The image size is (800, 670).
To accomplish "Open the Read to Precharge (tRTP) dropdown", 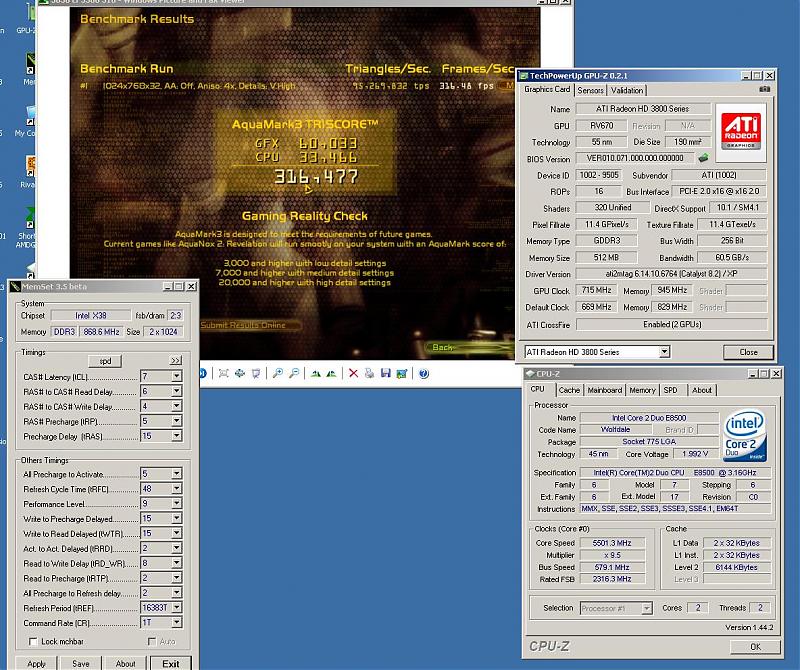I will coord(177,578).
